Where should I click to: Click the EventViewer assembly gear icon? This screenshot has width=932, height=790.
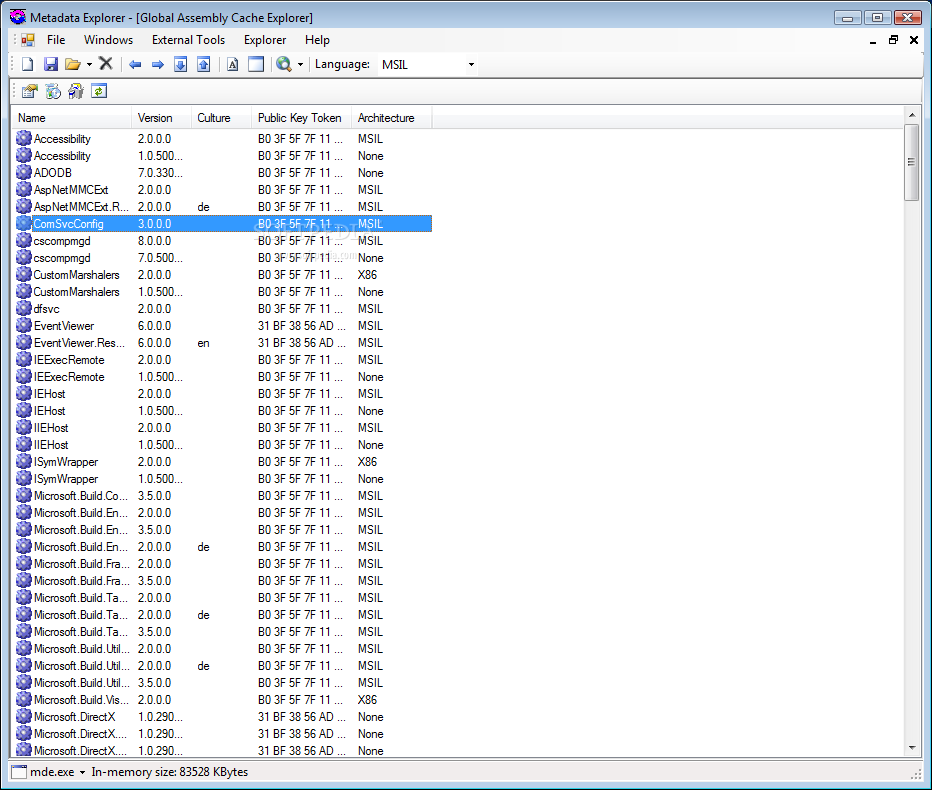24,326
